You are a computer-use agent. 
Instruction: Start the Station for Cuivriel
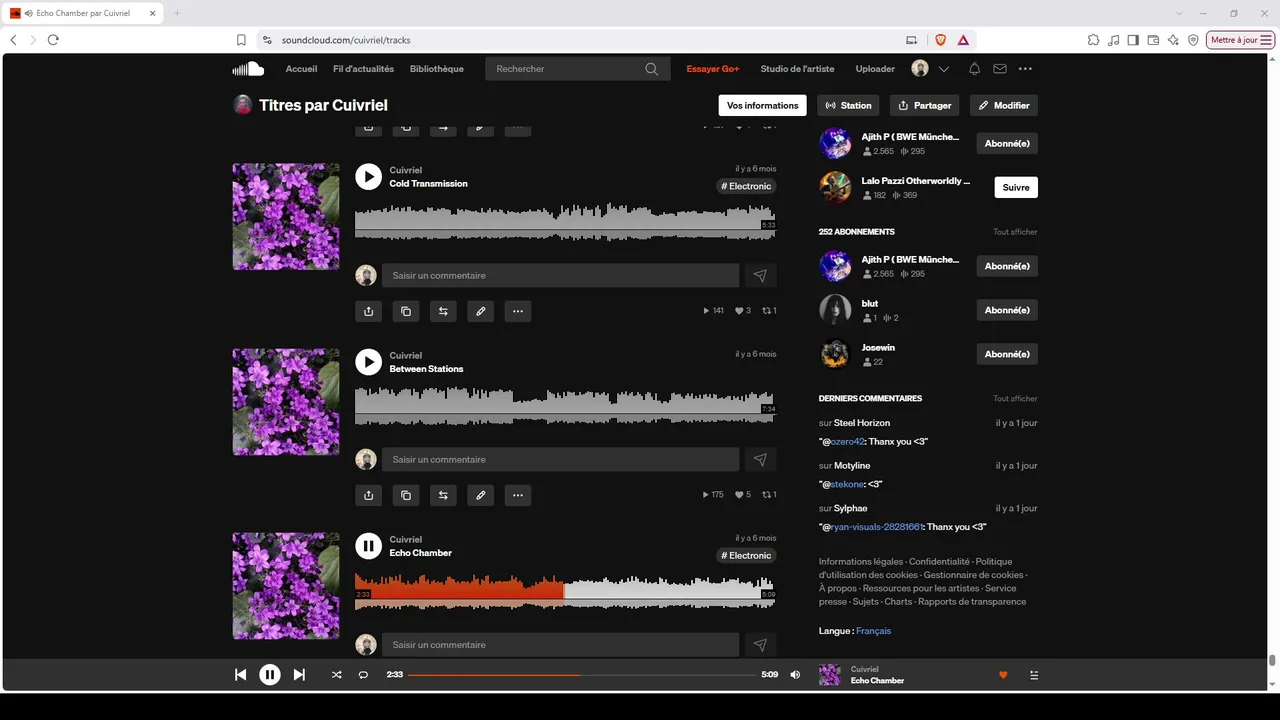848,105
